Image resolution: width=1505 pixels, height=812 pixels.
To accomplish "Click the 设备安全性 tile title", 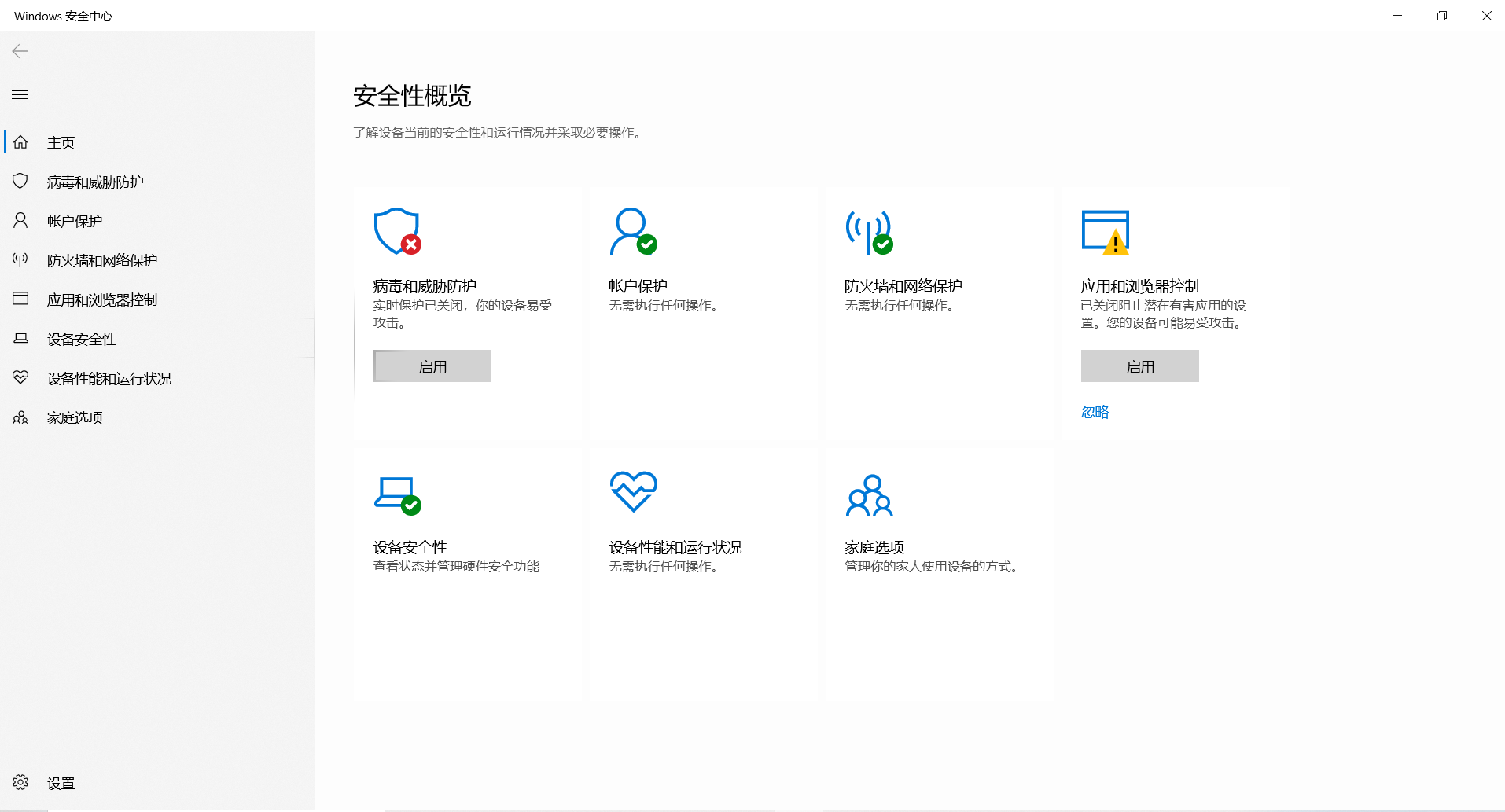I will pyautogui.click(x=410, y=547).
